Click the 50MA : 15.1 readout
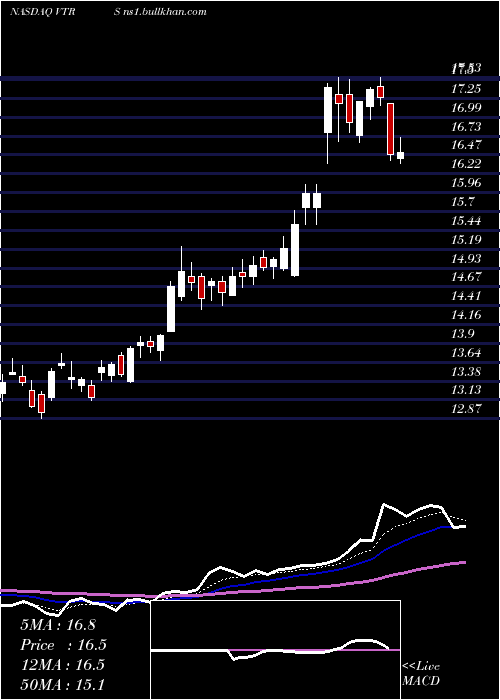 click(x=62, y=684)
